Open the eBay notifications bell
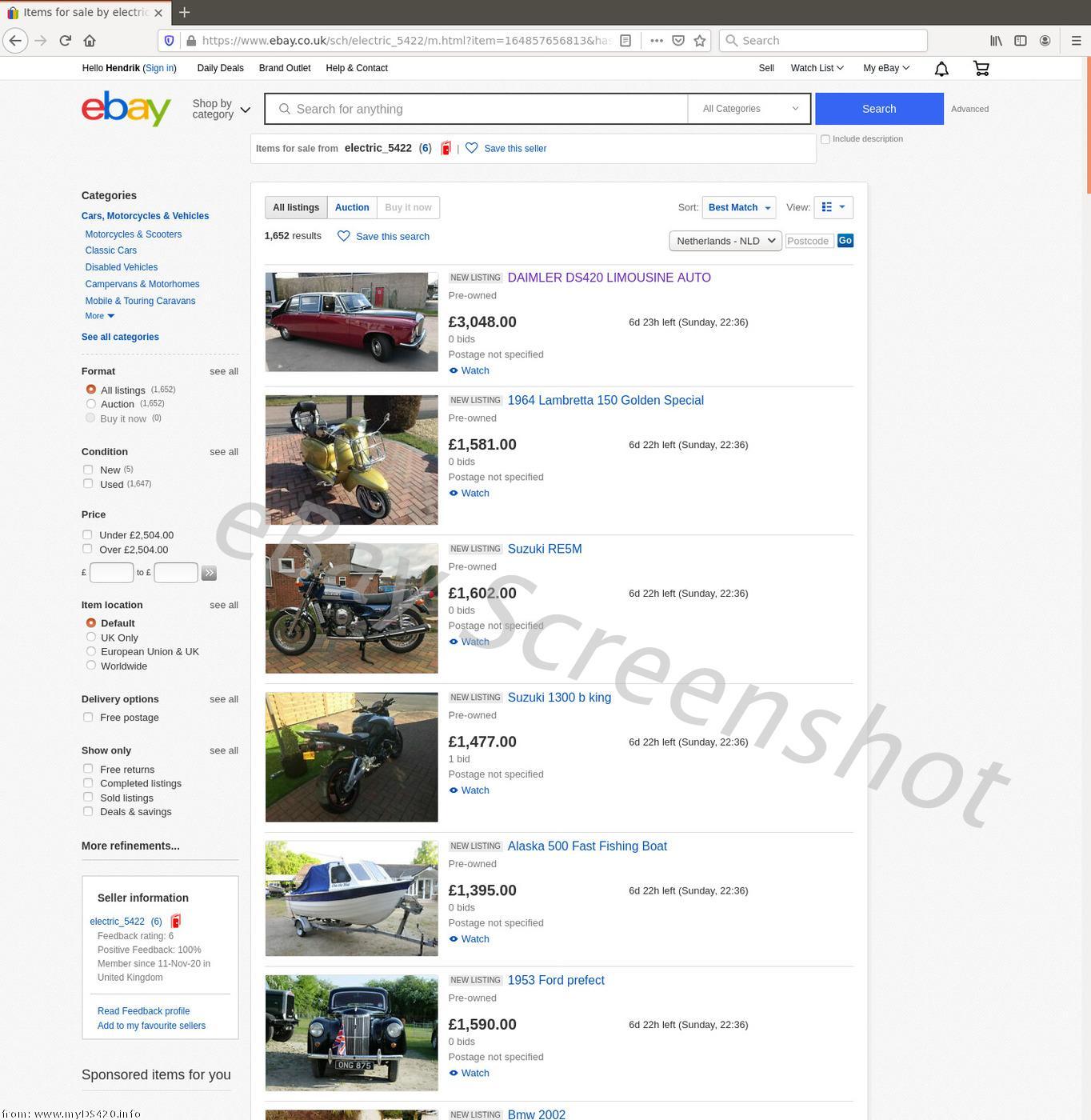1091x1120 pixels. point(941,69)
